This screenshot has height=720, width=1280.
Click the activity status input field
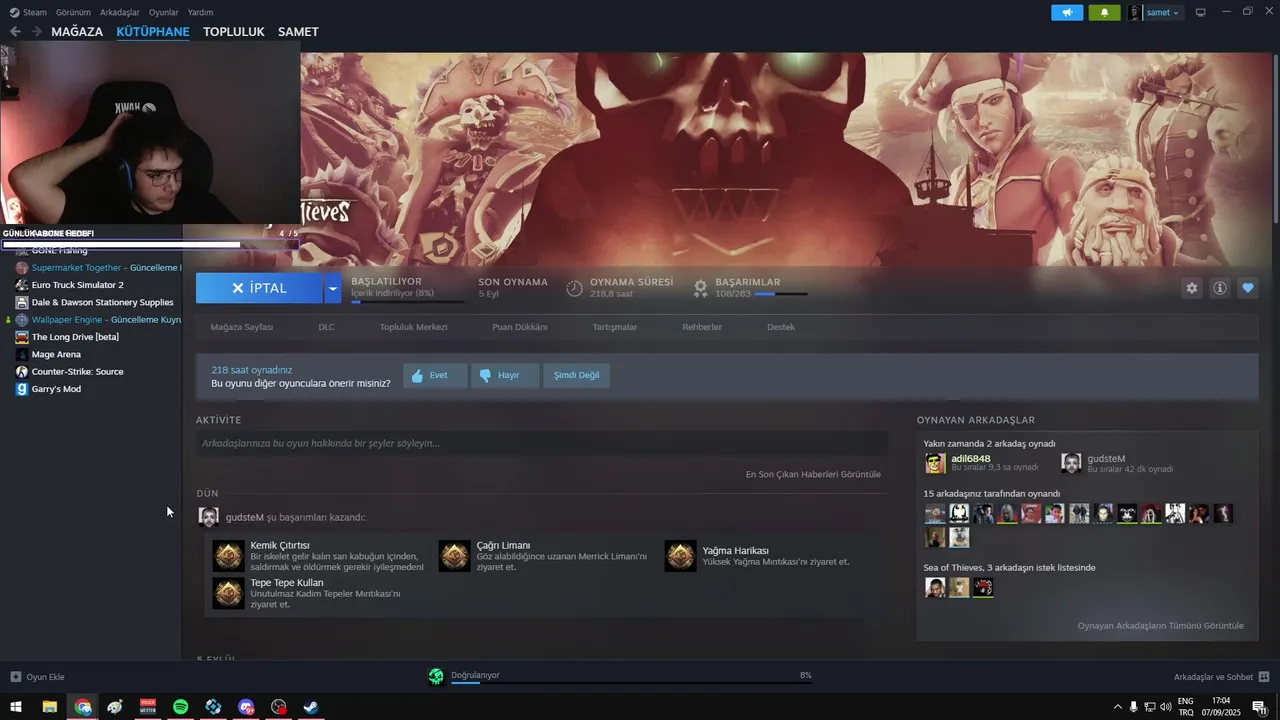542,443
